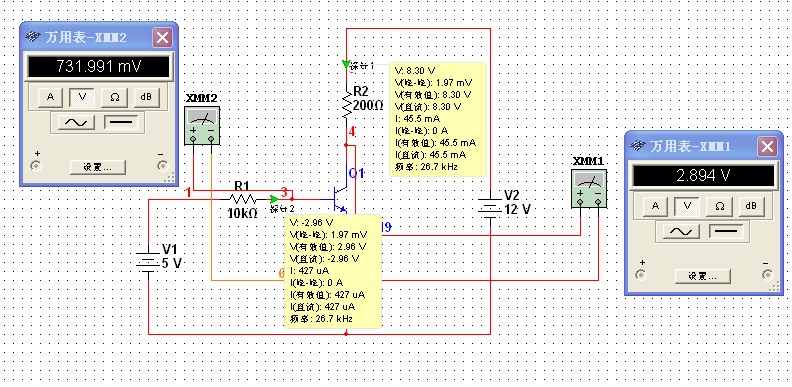Close the XMM1 multimeter window

[767, 147]
